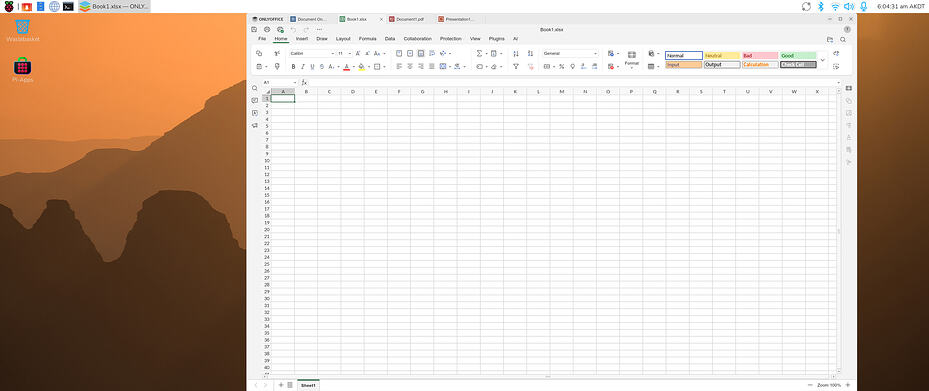
Task: Switch to the Insert ribbon tab
Action: pyautogui.click(x=302, y=39)
